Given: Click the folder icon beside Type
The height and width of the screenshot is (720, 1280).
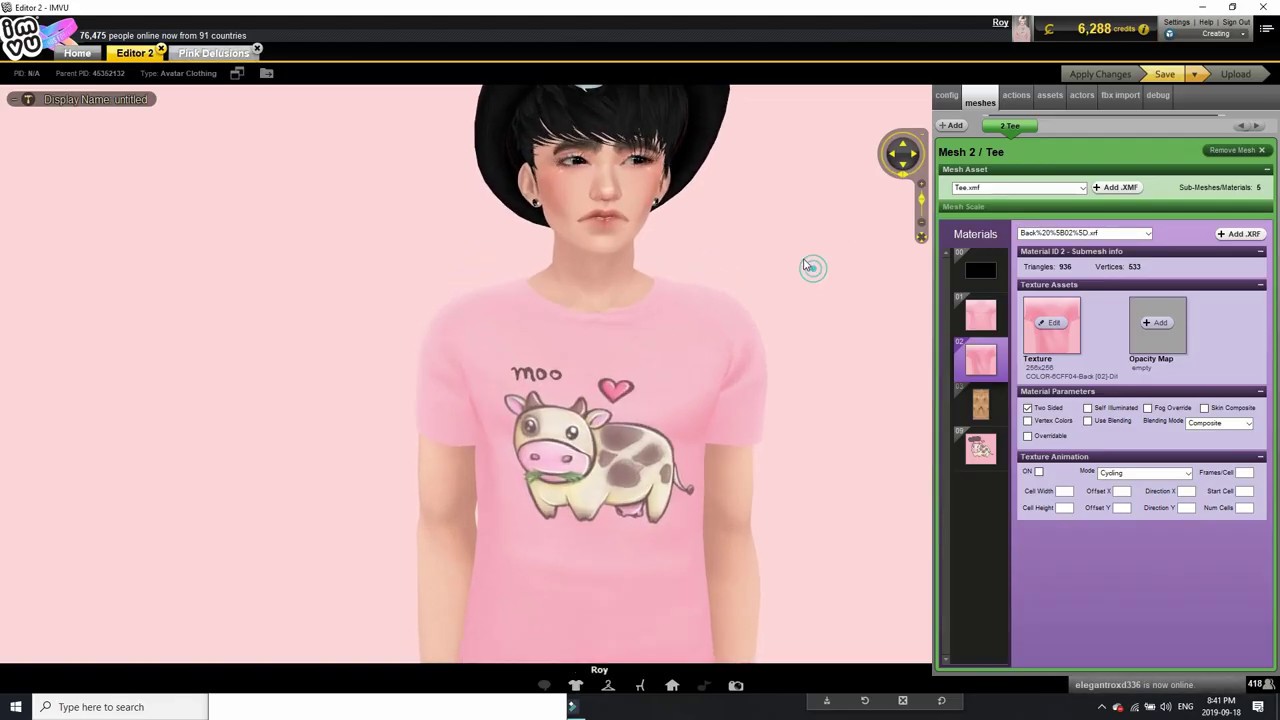Looking at the screenshot, I should point(267,73).
